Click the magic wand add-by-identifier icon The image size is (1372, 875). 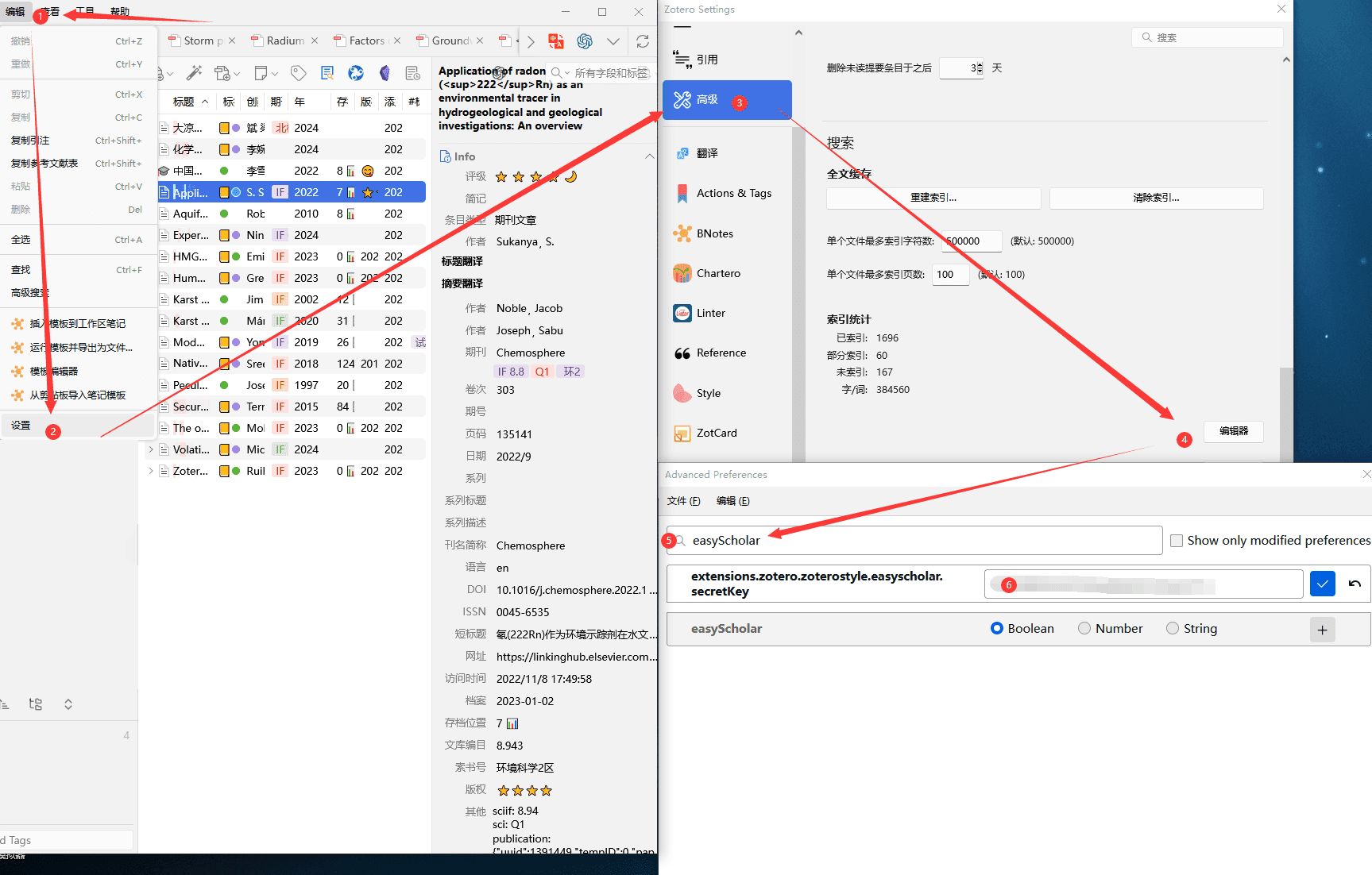(x=193, y=73)
